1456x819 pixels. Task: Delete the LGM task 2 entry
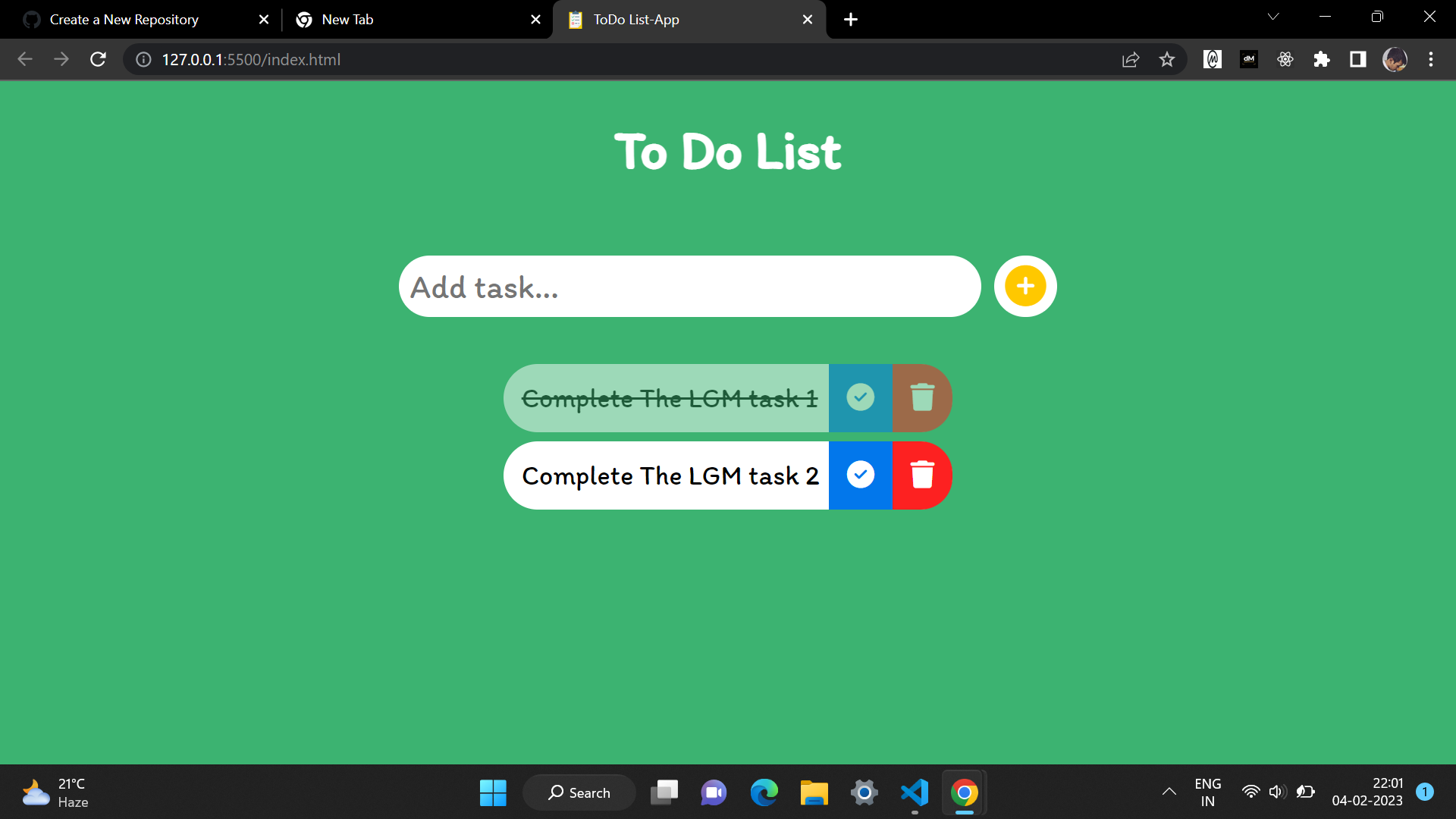coord(922,475)
